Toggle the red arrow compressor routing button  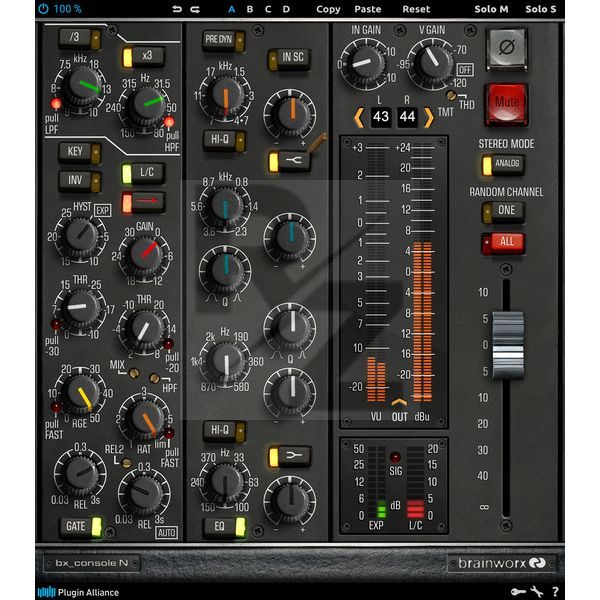tap(143, 202)
